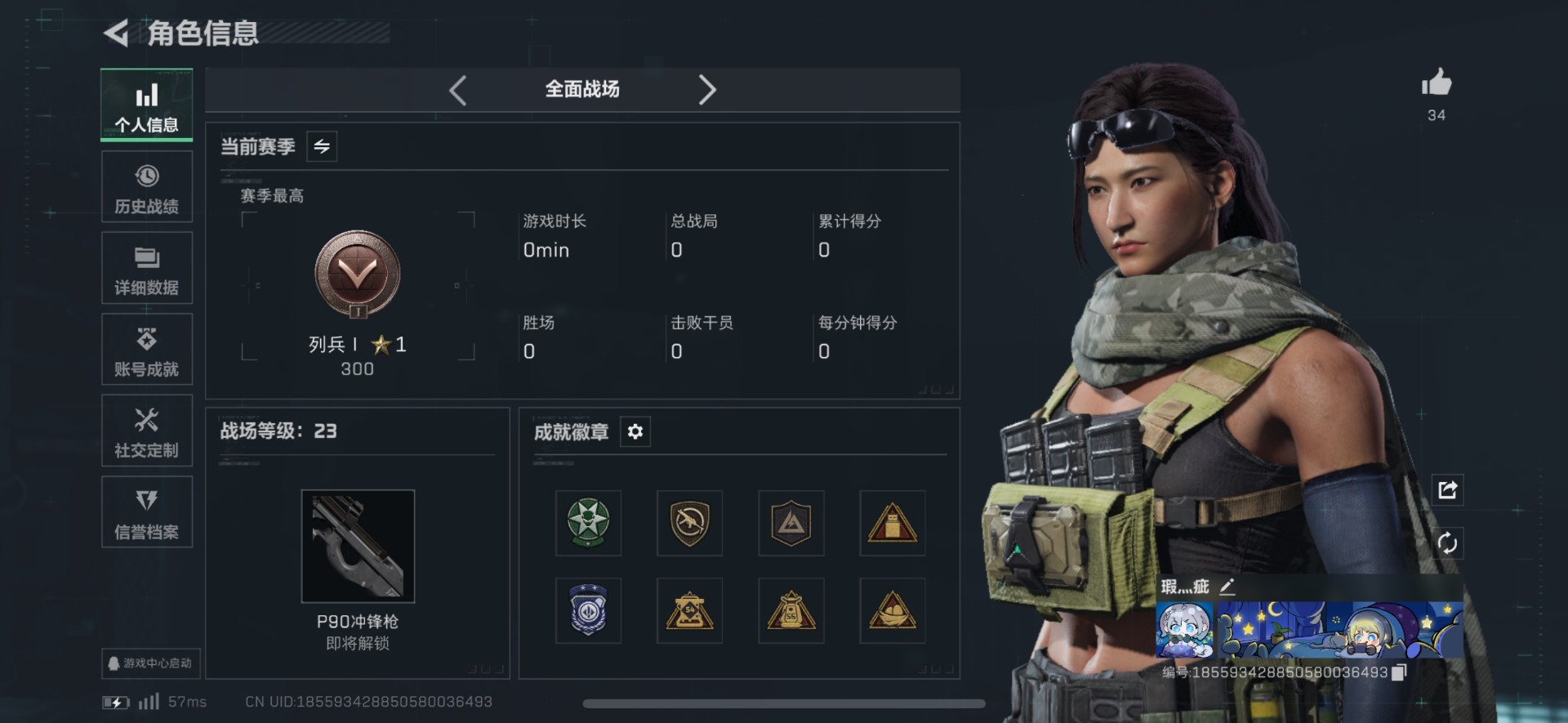Viewport: 1568px width, 723px height.
Task: Go back using the 角色信息 arrow
Action: (x=116, y=33)
